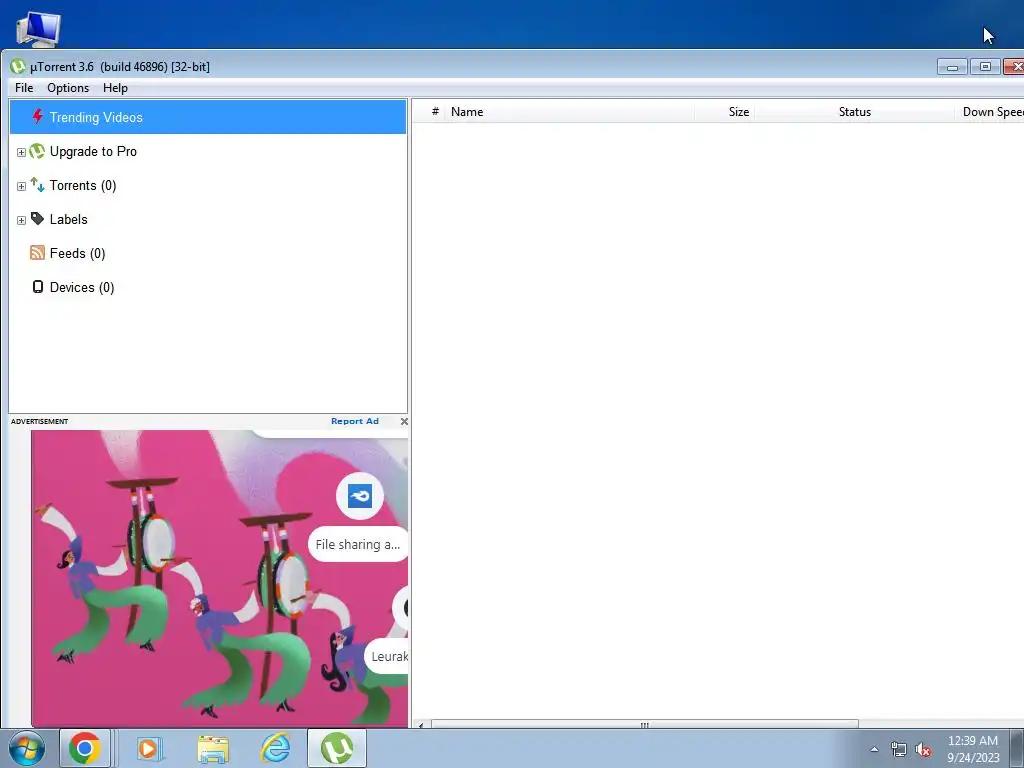The width and height of the screenshot is (1024, 768).
Task: Select Devices (0) in sidebar
Action: point(82,287)
